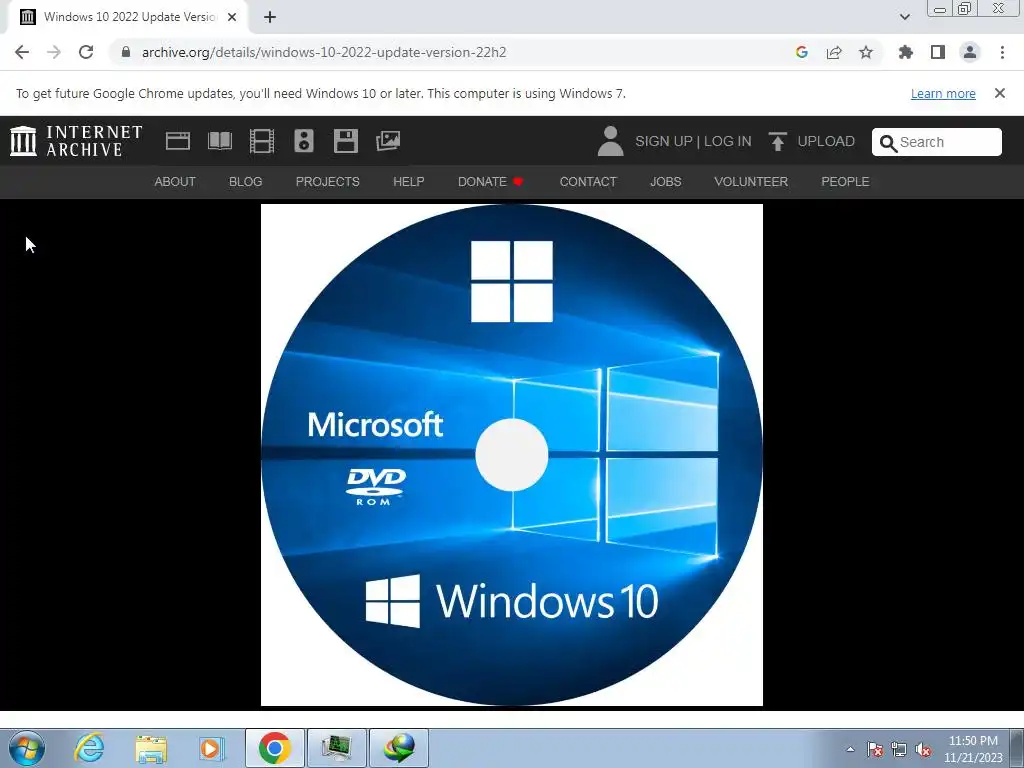Open the Internet Download Manager taskbar icon
This screenshot has width=1024, height=768.
click(399, 748)
